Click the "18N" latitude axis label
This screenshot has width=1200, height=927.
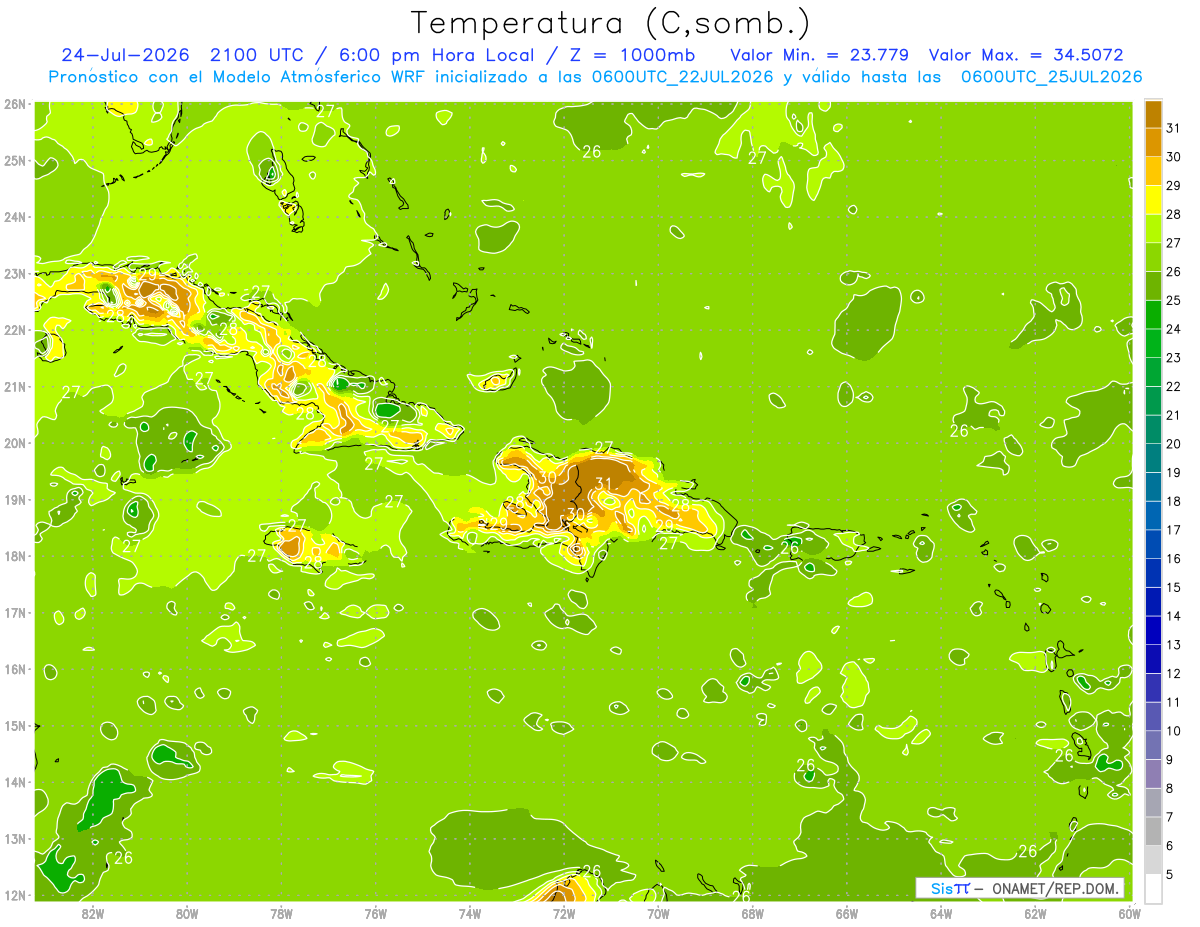pyautogui.click(x=15, y=556)
